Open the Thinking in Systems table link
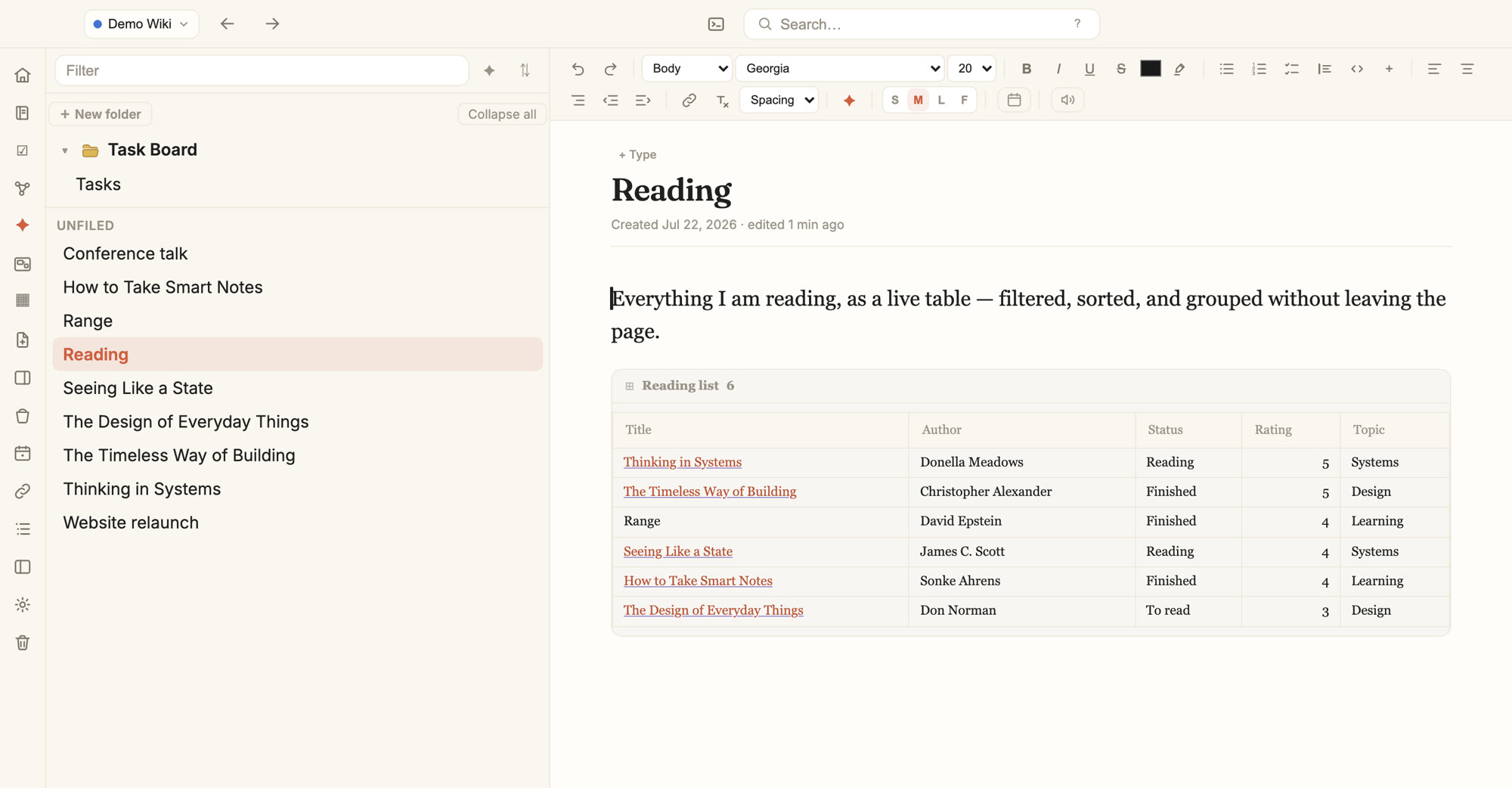Viewport: 1512px width, 788px height. point(682,462)
